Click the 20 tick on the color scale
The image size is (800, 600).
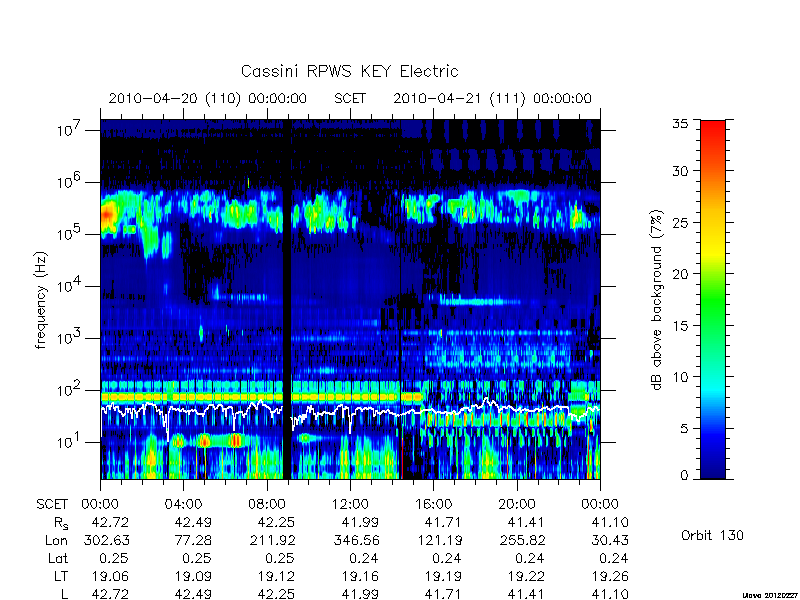pyautogui.click(x=680, y=273)
